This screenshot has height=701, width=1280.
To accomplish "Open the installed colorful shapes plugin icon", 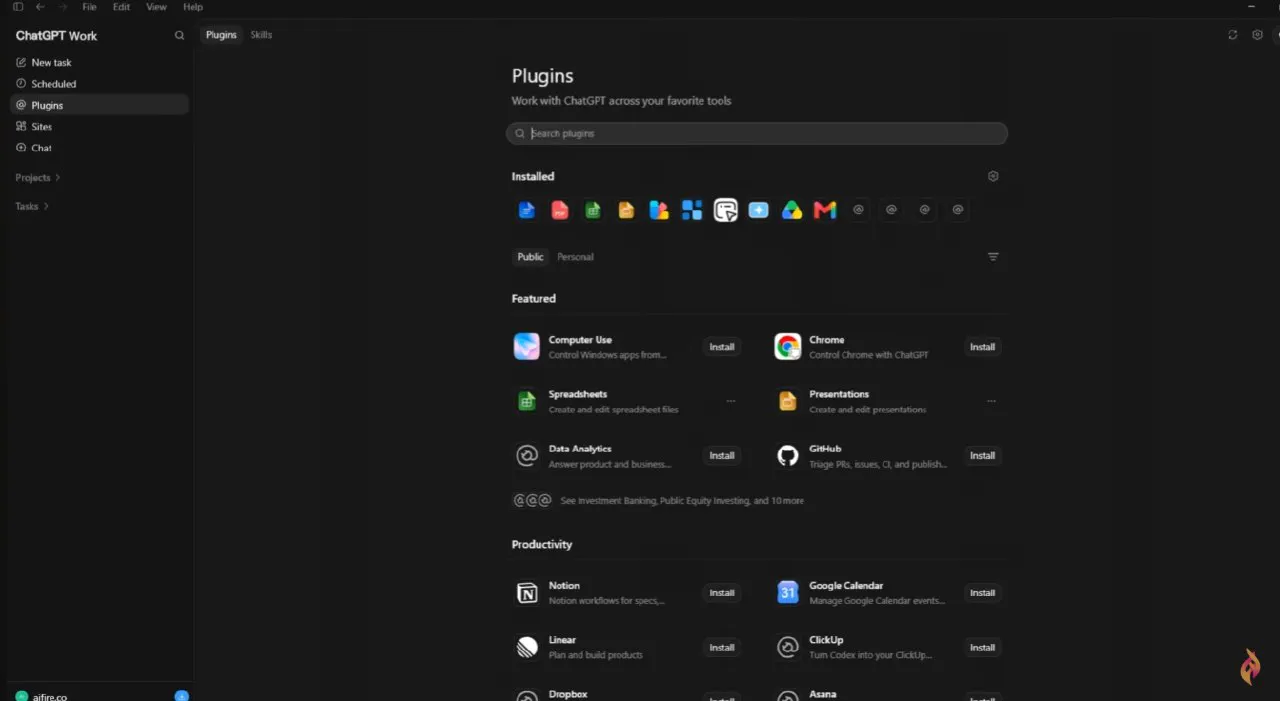I will pos(659,210).
